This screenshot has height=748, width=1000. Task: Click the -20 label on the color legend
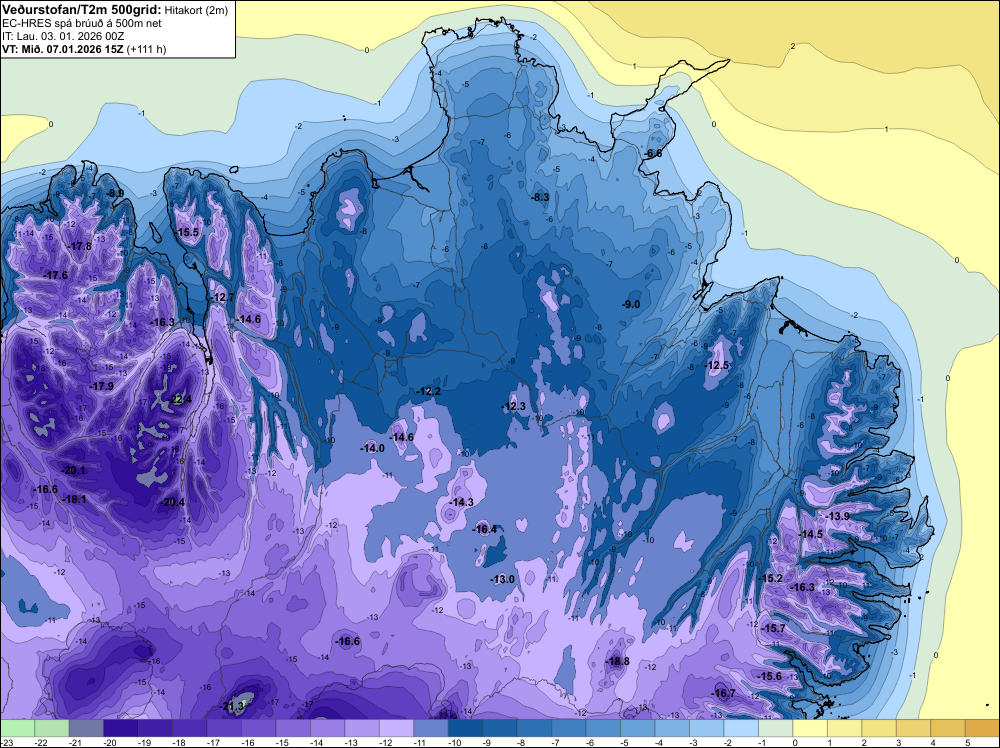point(110,743)
